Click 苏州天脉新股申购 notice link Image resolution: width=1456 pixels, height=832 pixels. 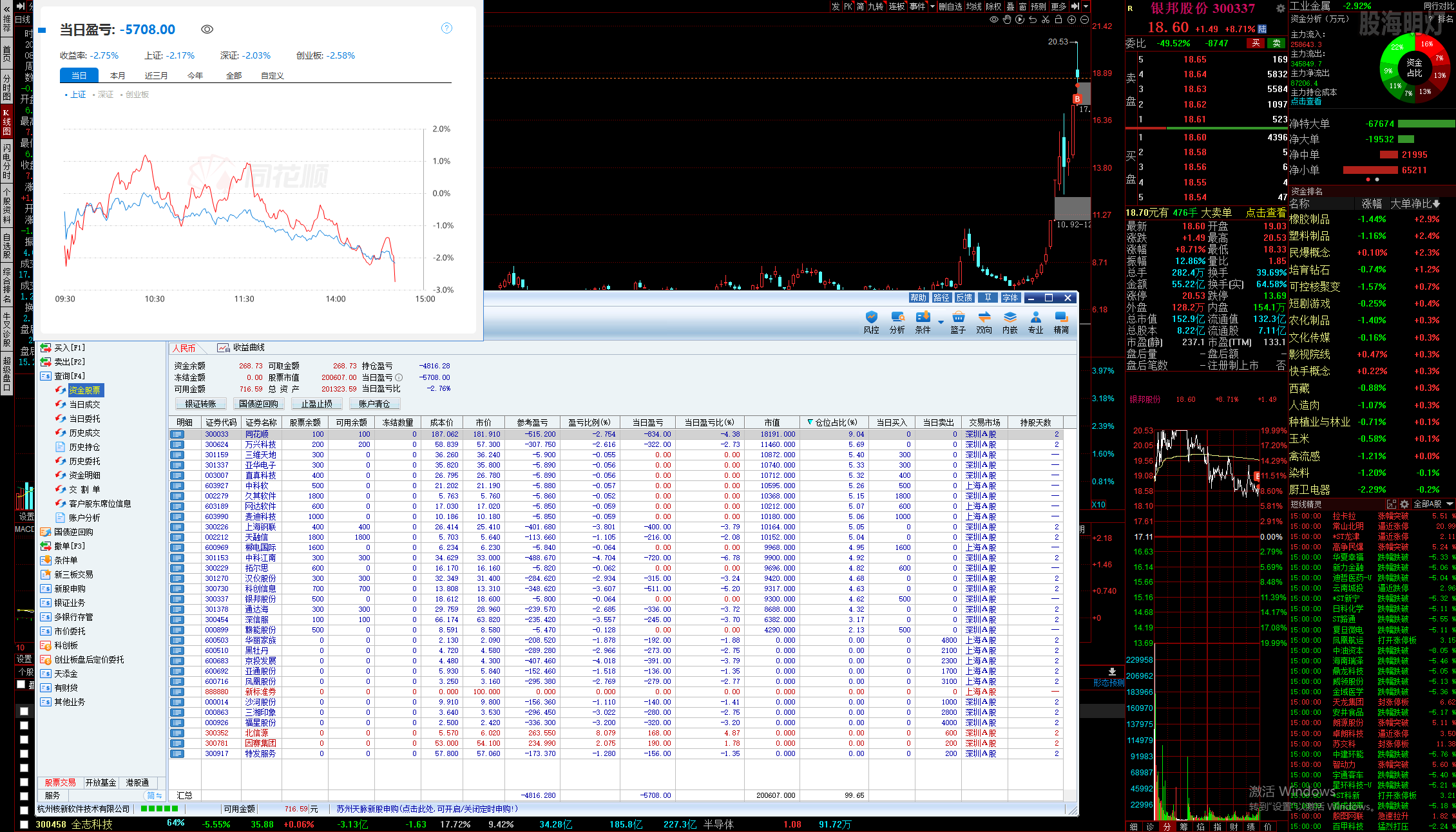426,809
